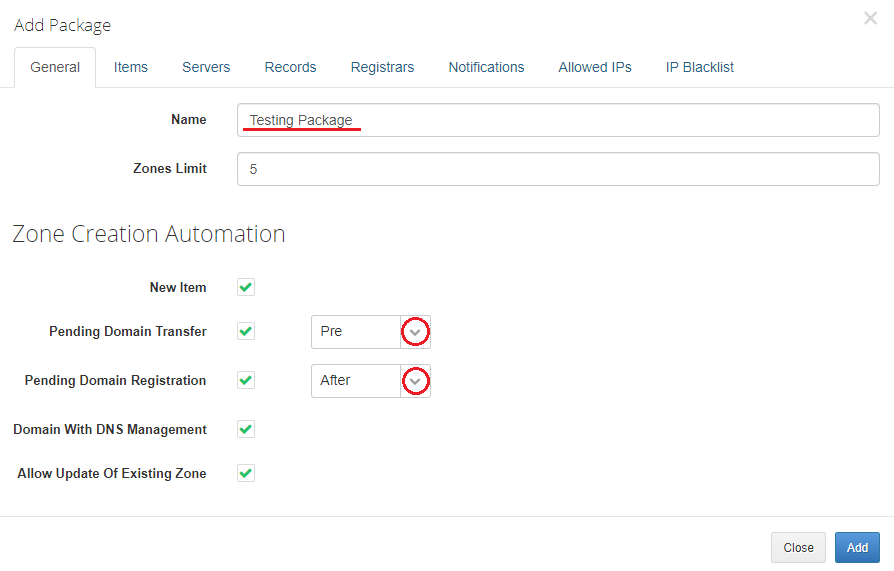Screen dimensions: 894x571
Task: Click the Add button
Action: coord(857,548)
